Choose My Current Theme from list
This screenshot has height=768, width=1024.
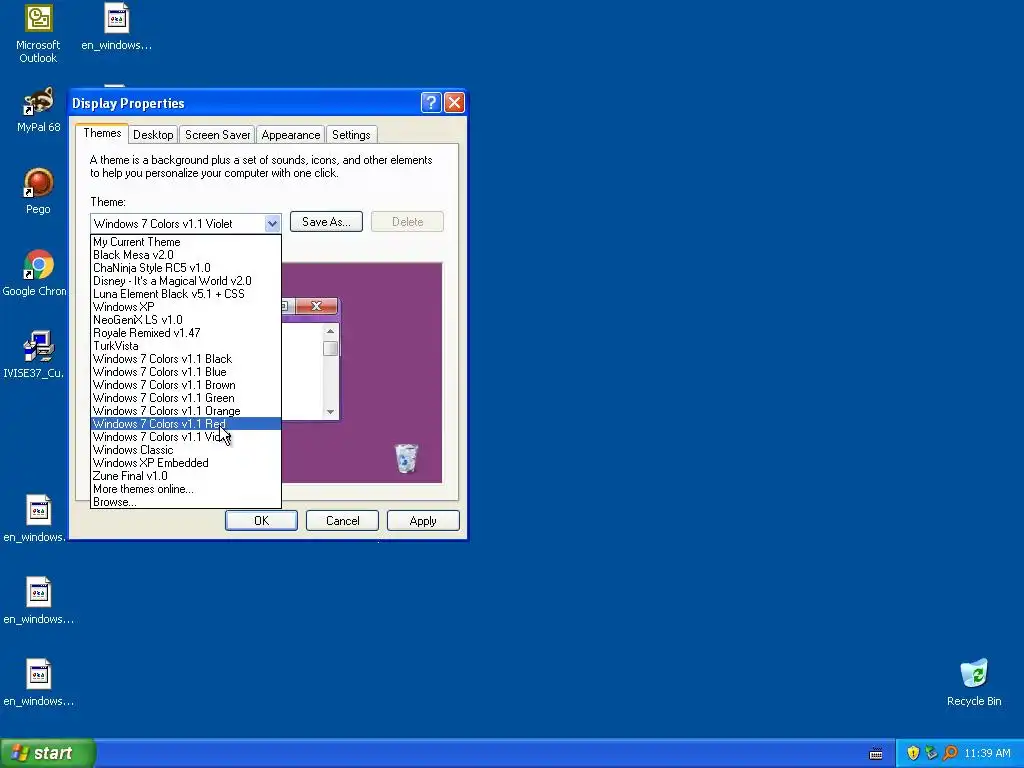pyautogui.click(x=185, y=242)
